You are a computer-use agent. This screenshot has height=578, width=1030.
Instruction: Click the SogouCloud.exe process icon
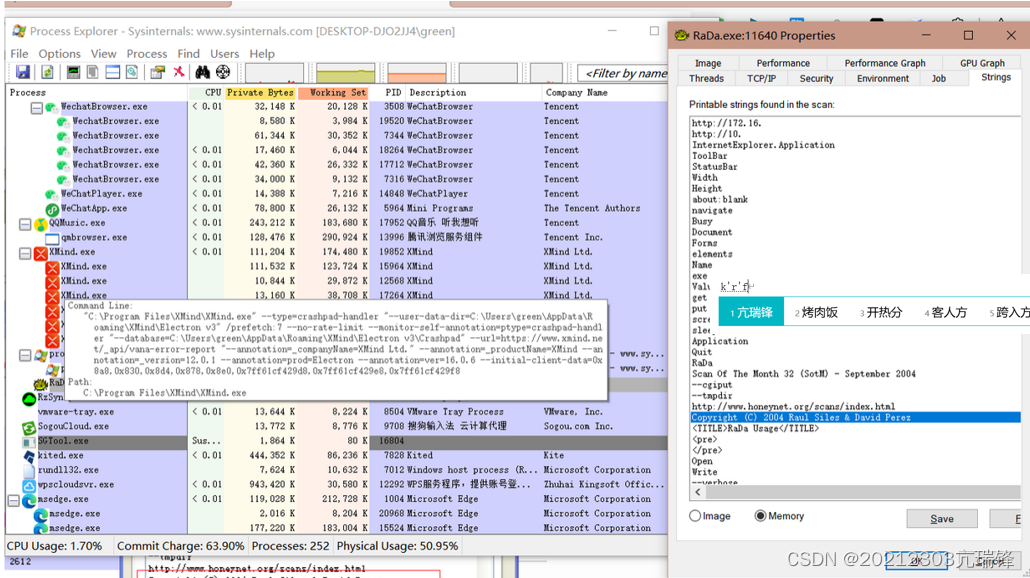(29, 427)
